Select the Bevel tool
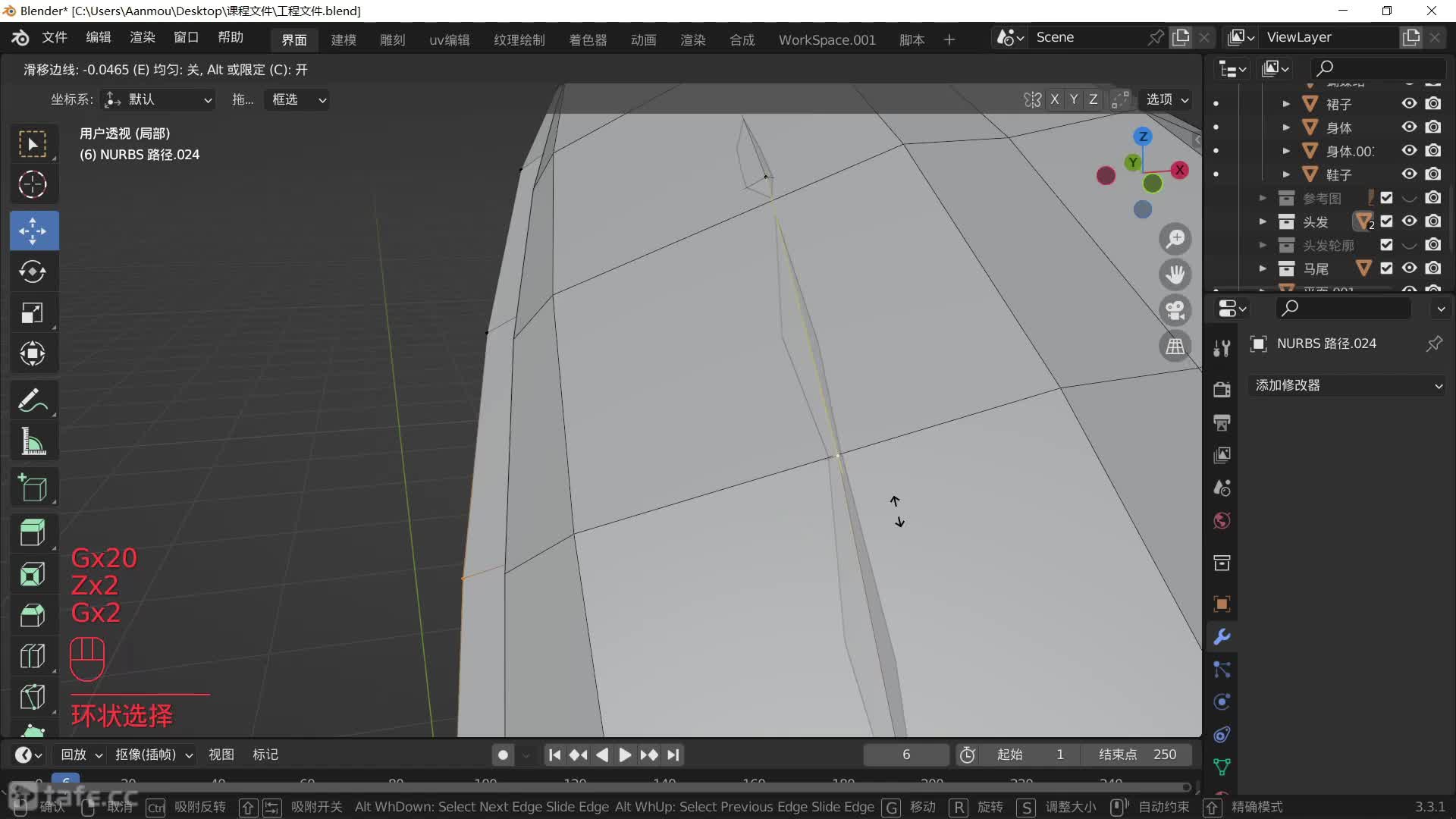 [x=33, y=615]
